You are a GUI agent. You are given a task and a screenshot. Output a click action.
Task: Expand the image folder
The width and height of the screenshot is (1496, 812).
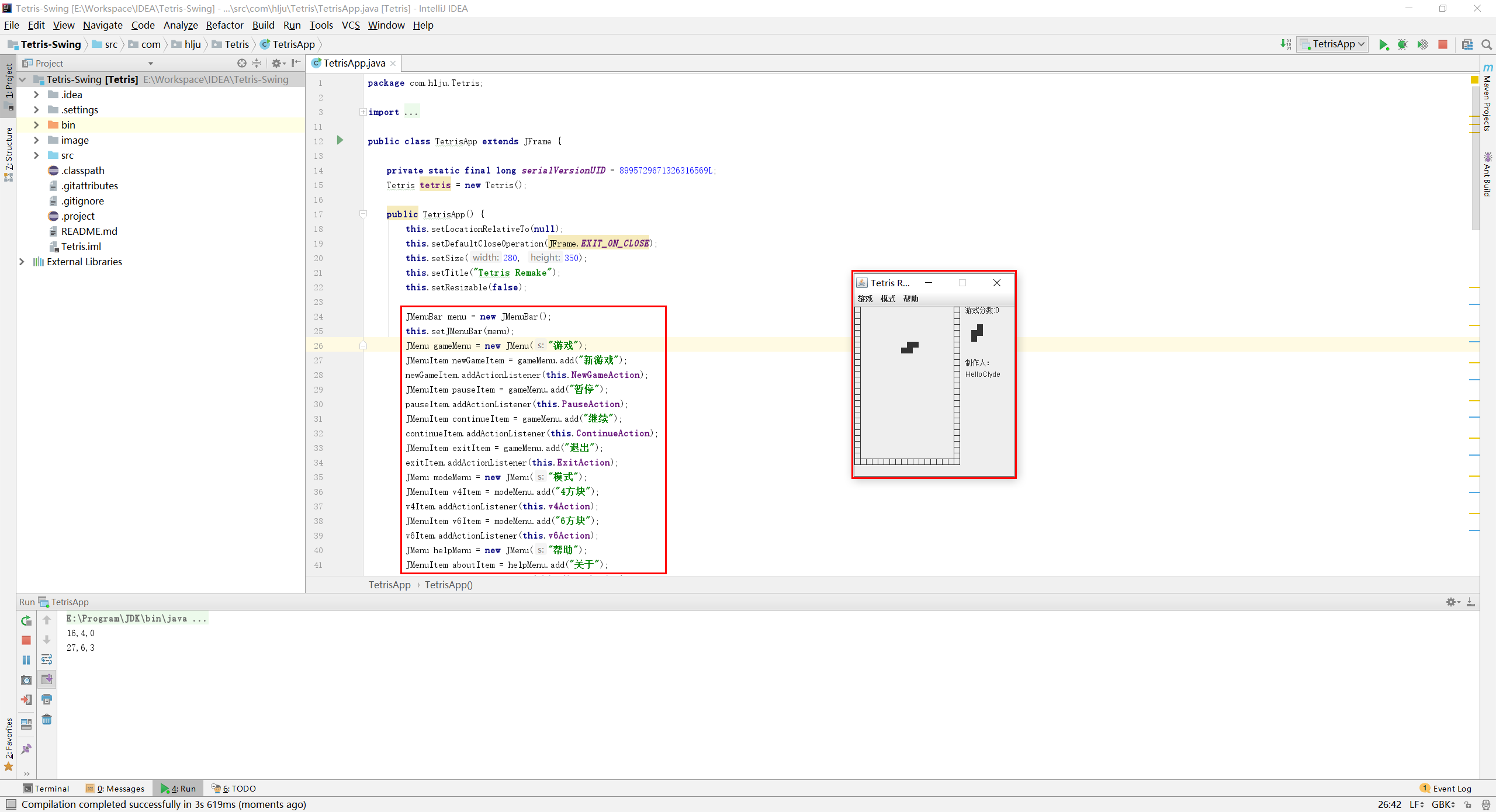[x=36, y=140]
